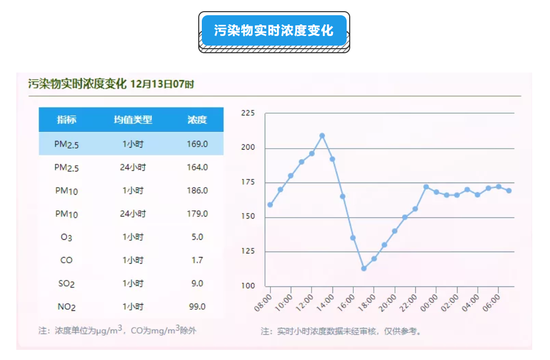Click the 100 y-axis label
Image resolution: width=550 pixels, height=360 pixels.
click(248, 286)
